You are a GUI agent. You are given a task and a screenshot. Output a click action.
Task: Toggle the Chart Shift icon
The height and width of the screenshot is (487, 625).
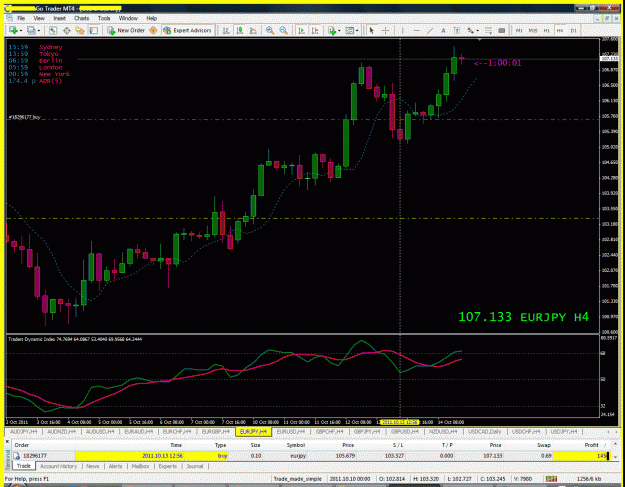pyautogui.click(x=315, y=30)
